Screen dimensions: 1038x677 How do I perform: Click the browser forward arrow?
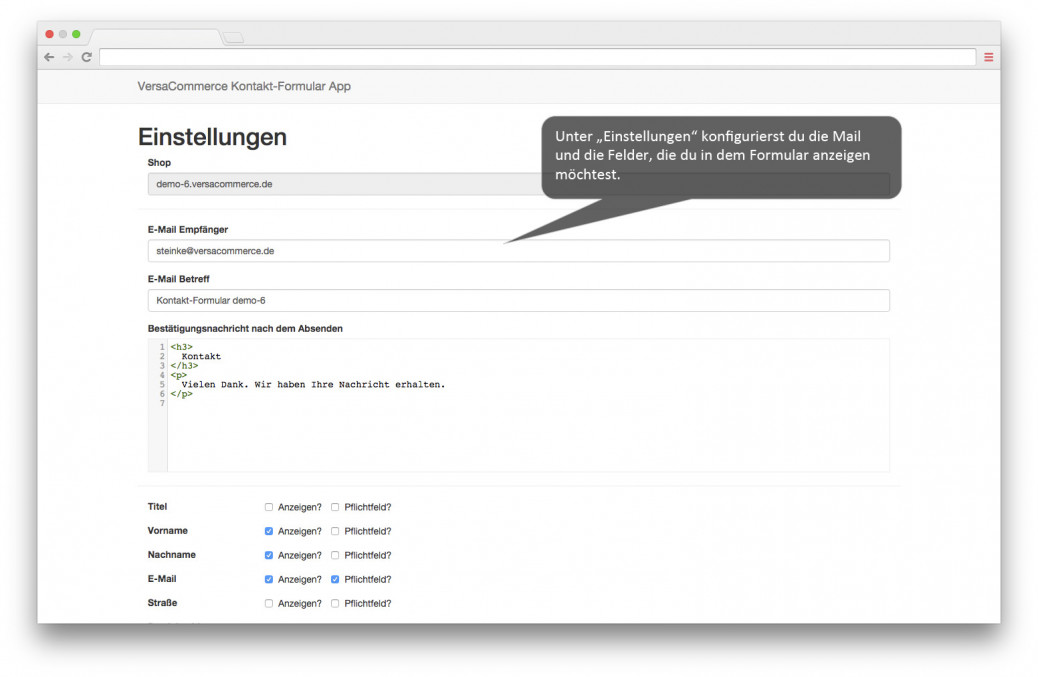pyautogui.click(x=68, y=57)
